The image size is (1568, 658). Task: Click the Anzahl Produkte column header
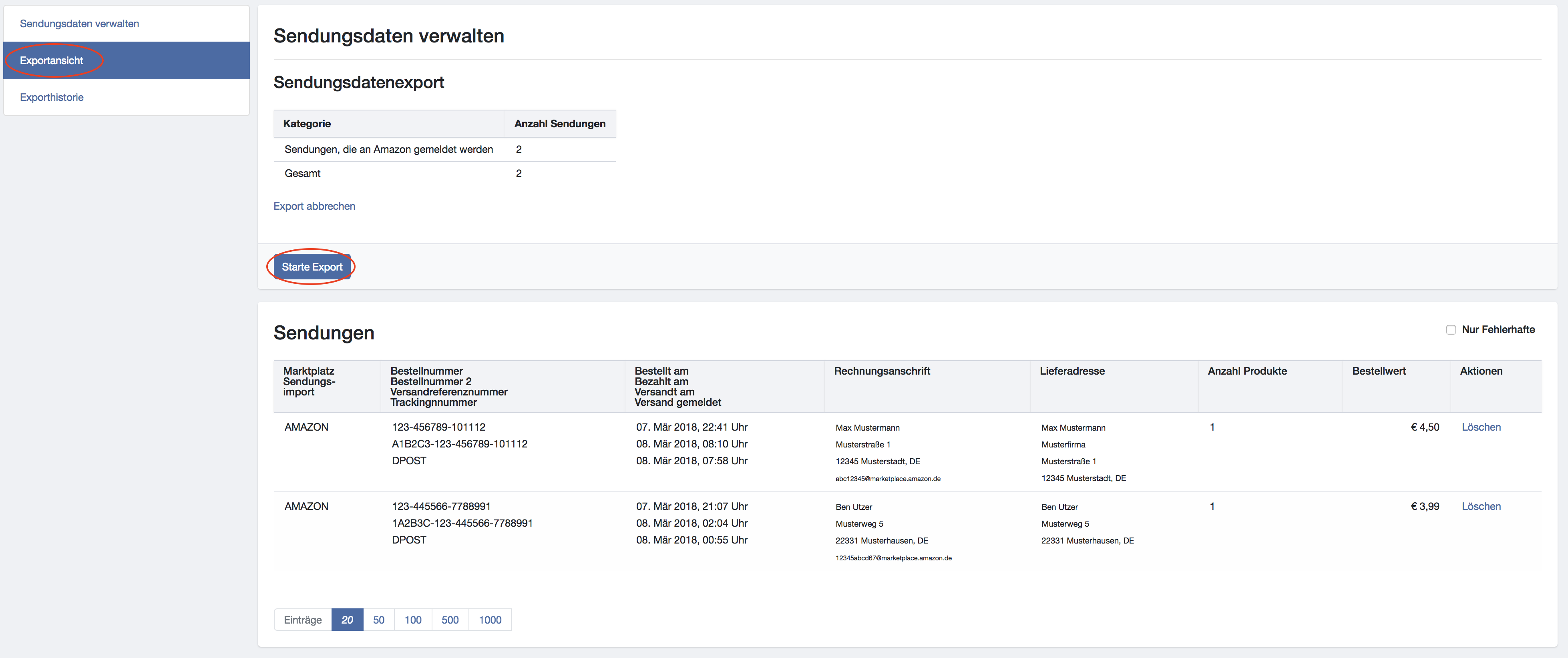[1246, 371]
